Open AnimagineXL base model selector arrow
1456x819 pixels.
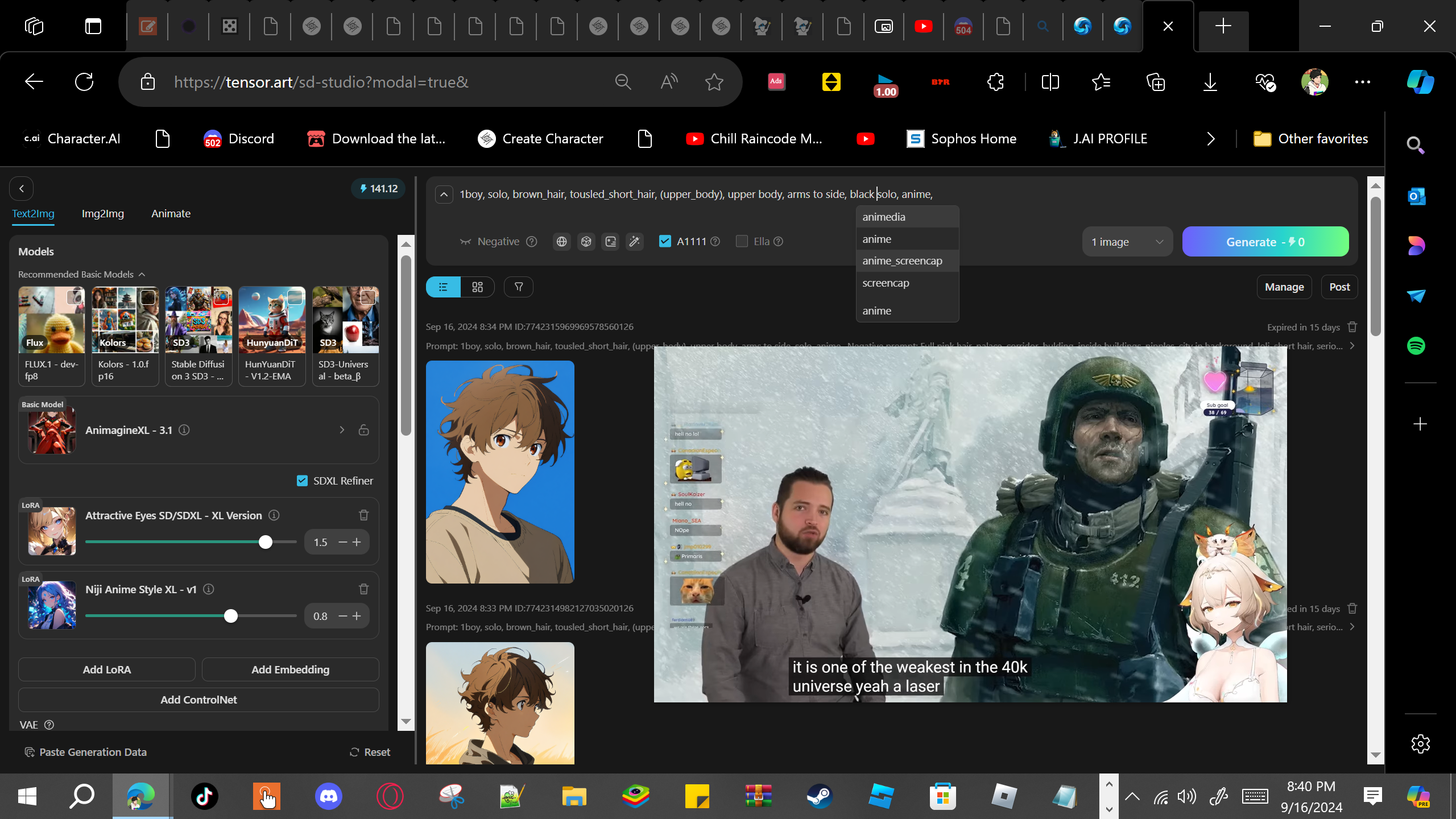click(x=342, y=430)
